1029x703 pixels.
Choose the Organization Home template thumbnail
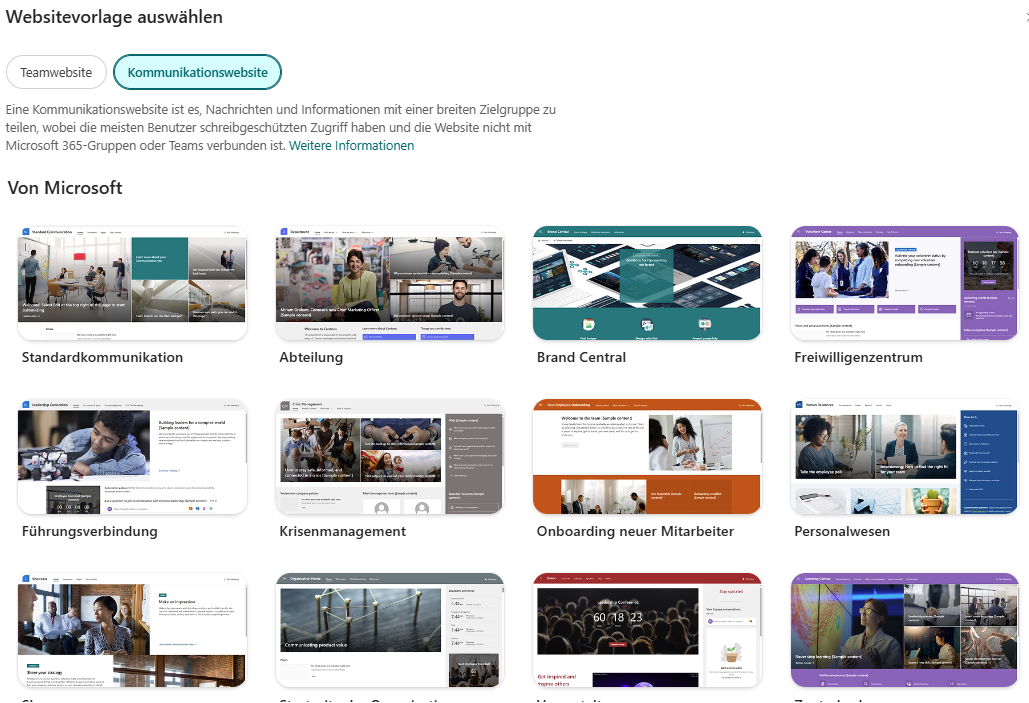390,630
